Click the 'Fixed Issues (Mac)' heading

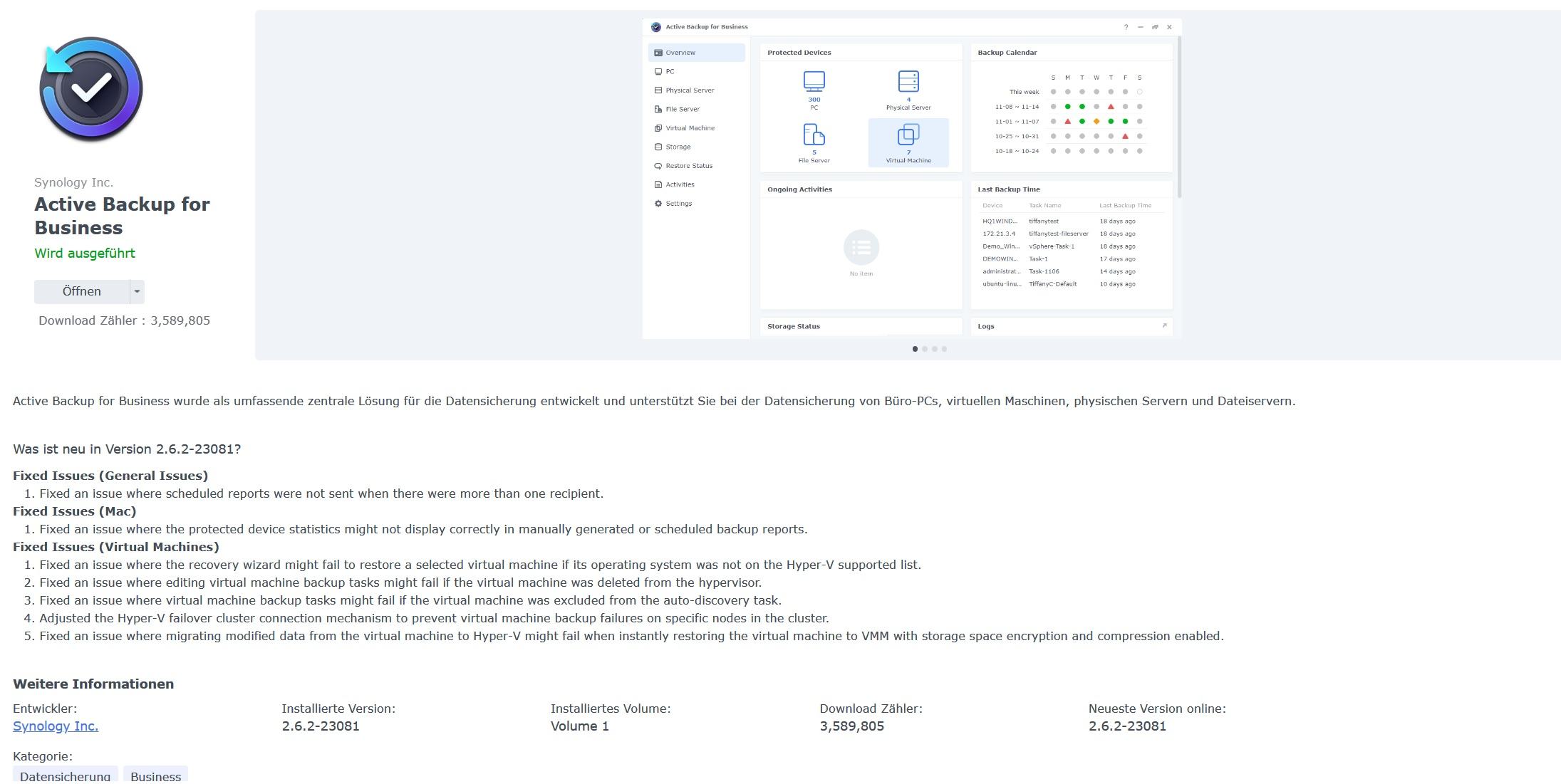pyautogui.click(x=75, y=511)
